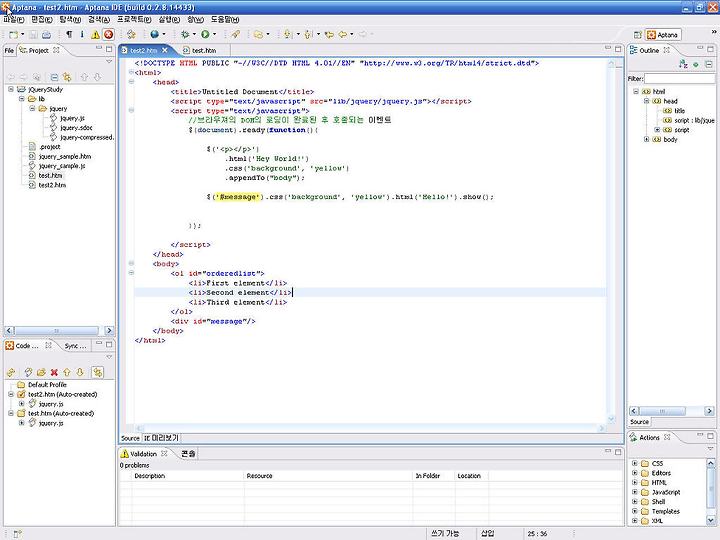Viewport: 720px width, 540px height.
Task: Switch to IE 미리보기 preview tab
Action: pos(161,439)
